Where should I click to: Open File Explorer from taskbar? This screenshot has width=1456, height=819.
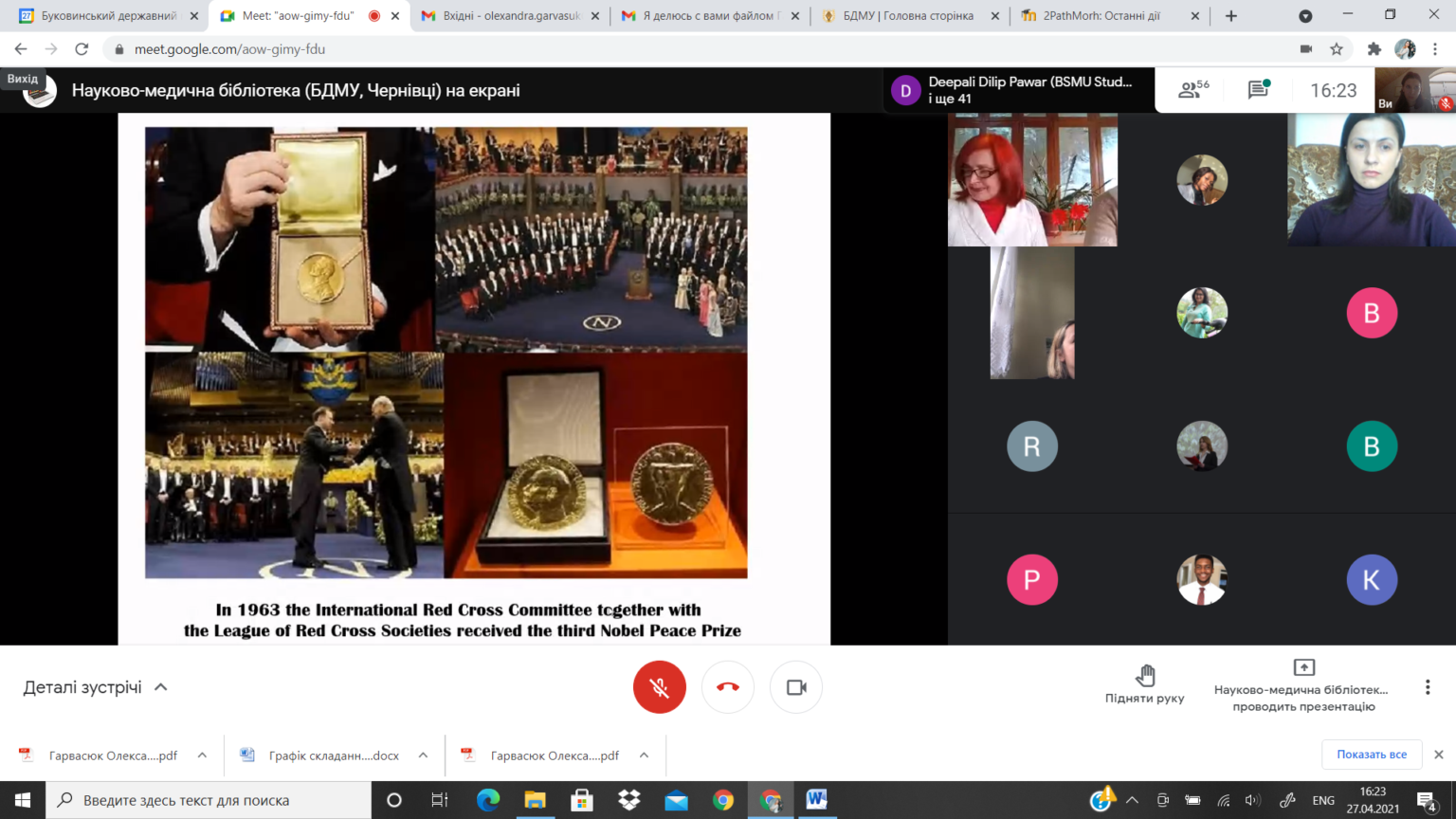pos(535,800)
